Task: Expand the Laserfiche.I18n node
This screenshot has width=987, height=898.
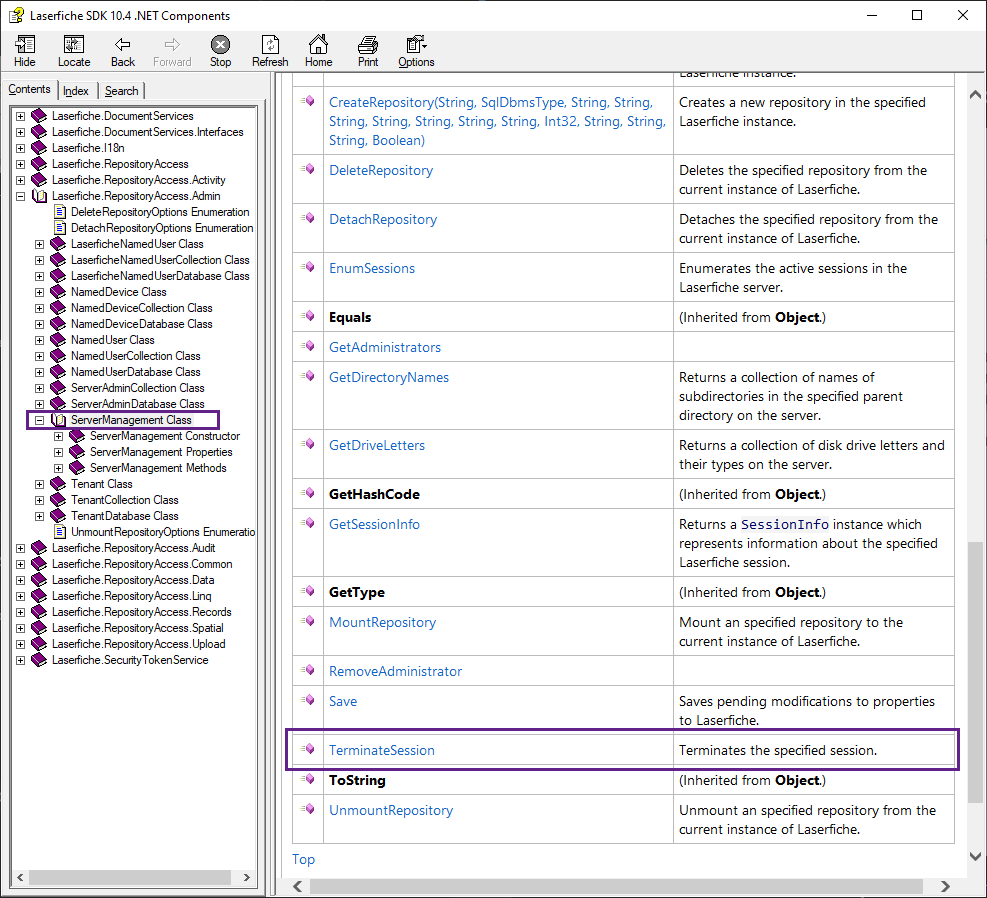Action: (x=20, y=149)
